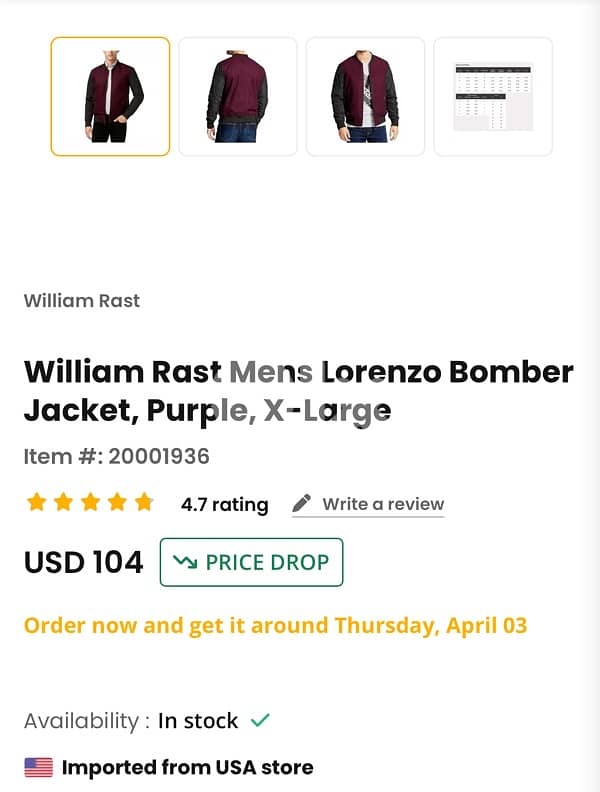Click the Imported from USA store label
The width and height of the screenshot is (600, 792).
(187, 768)
